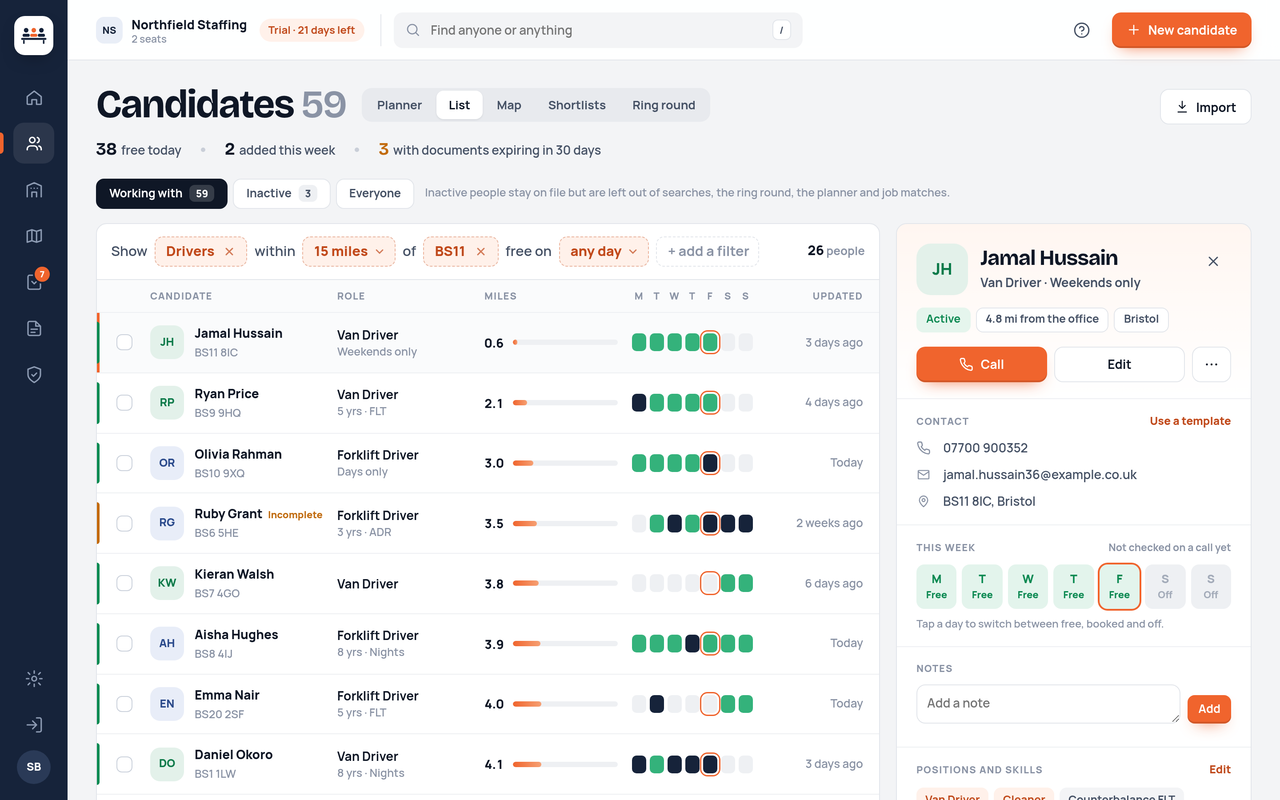Check the box next to Ruby Grant
Screen dimensions: 1280x800
coord(124,523)
